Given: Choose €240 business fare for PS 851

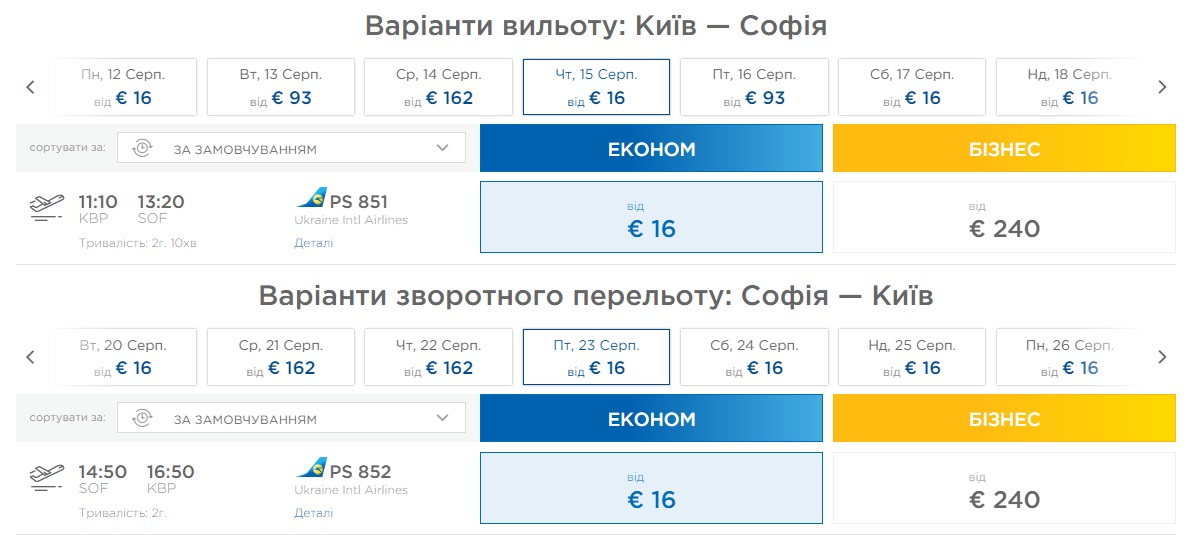Looking at the screenshot, I should point(1004,217).
